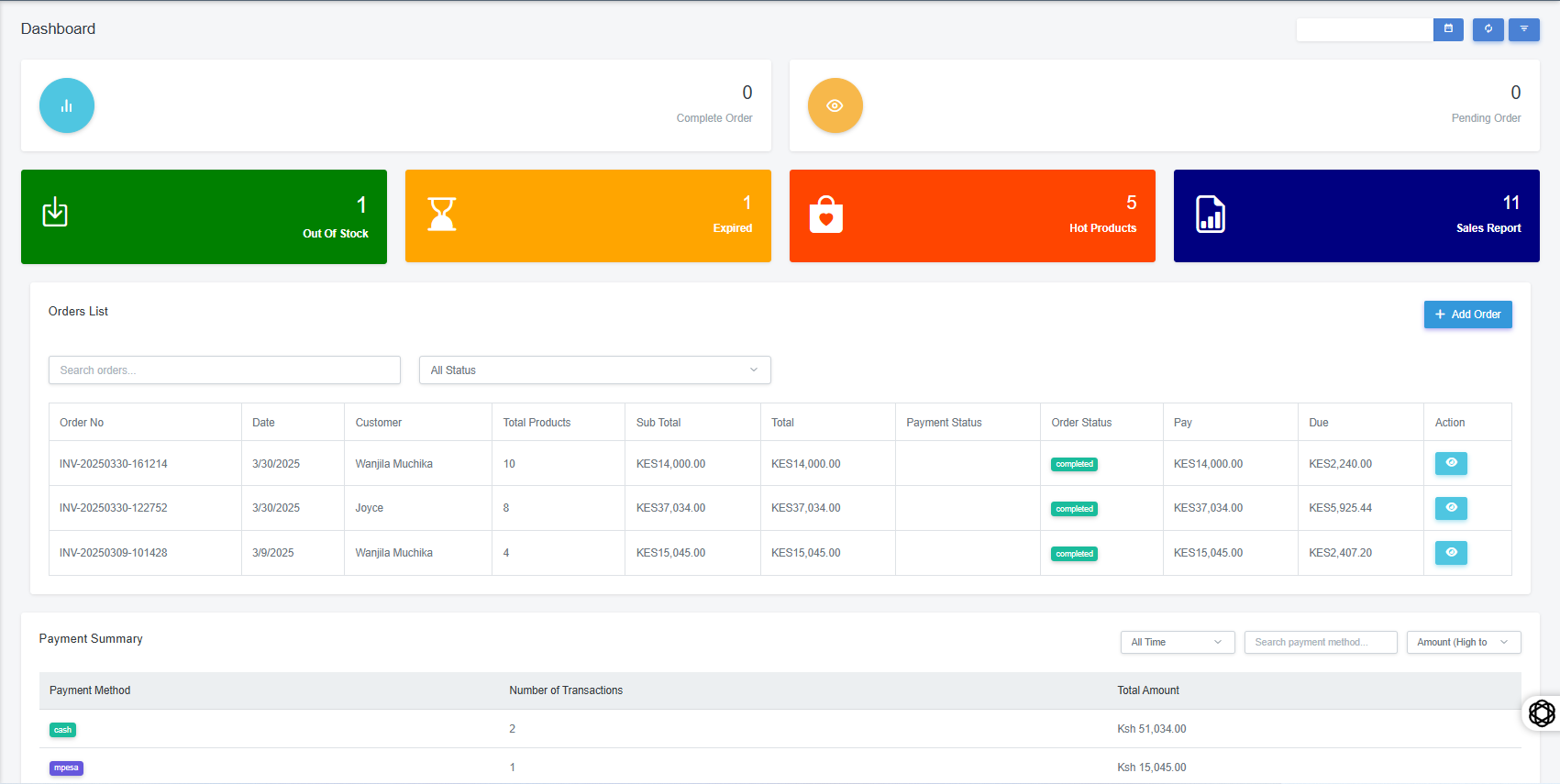Open the Hot Products card

pyautogui.click(x=972, y=215)
